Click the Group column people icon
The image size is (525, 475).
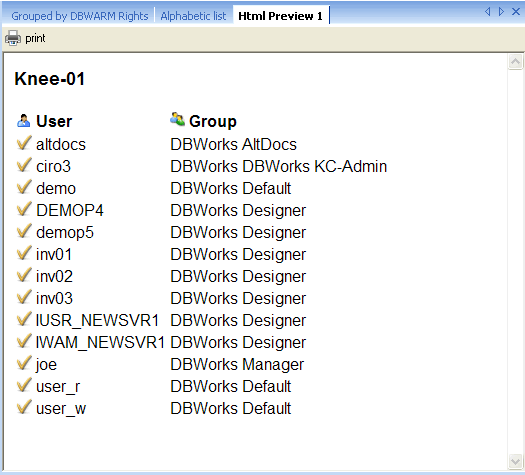[x=177, y=119]
